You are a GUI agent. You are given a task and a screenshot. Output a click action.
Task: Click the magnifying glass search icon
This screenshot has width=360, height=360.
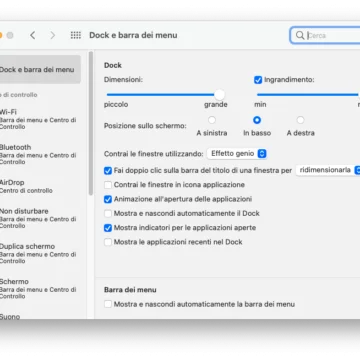[300, 35]
